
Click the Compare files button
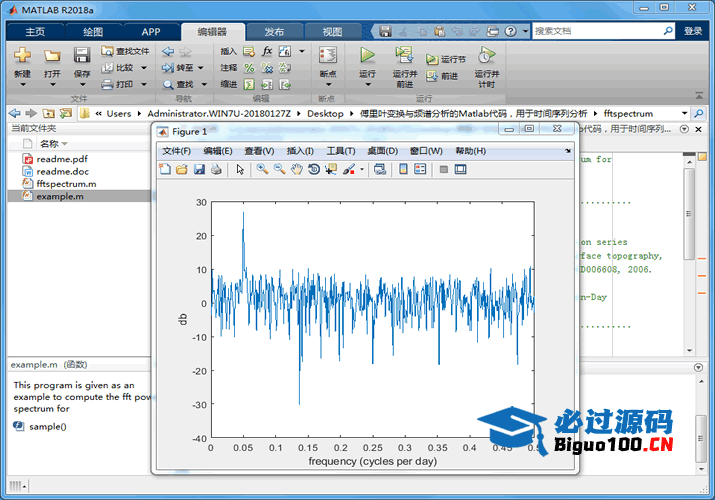(117, 67)
